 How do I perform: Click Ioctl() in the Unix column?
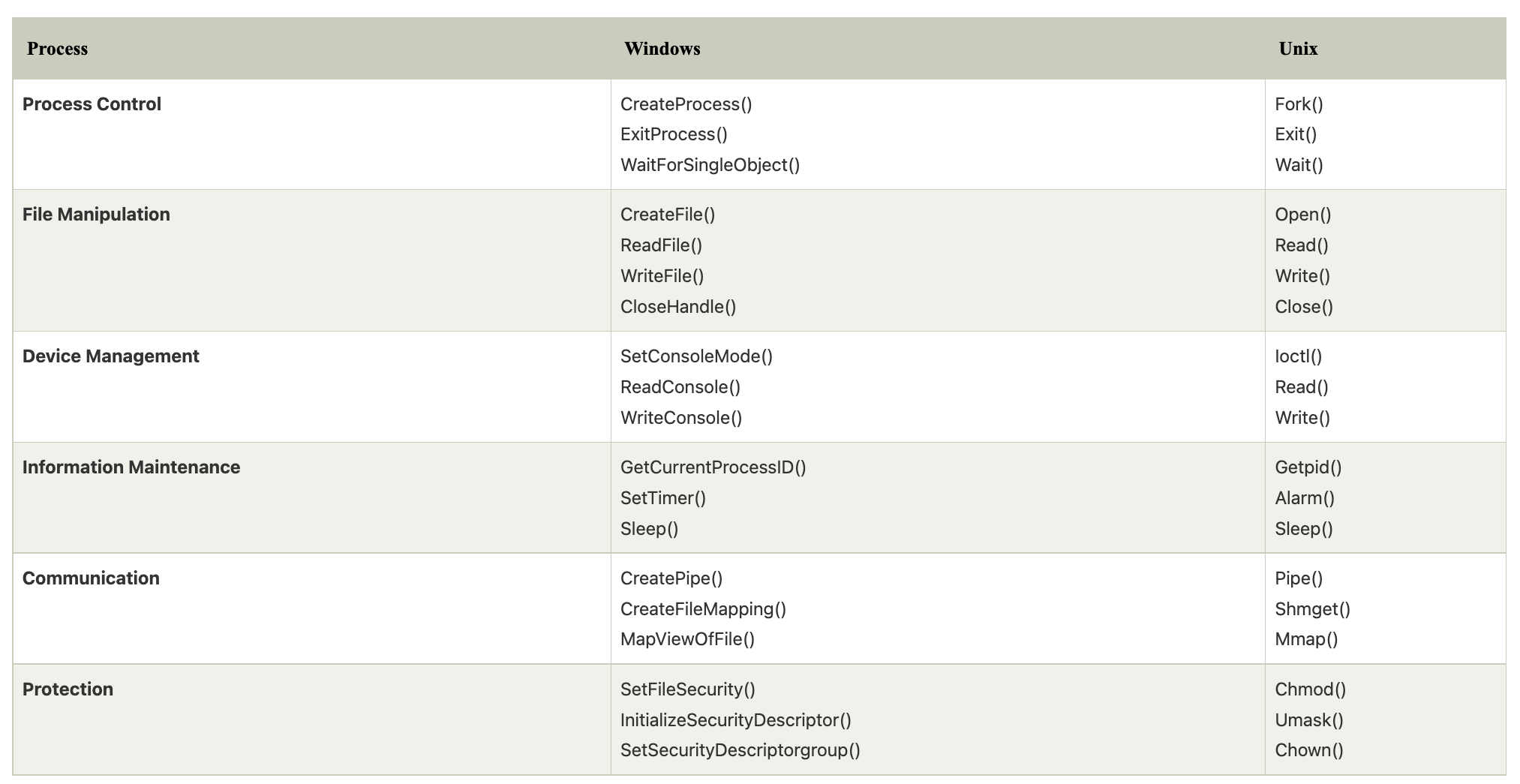pyautogui.click(x=1299, y=356)
